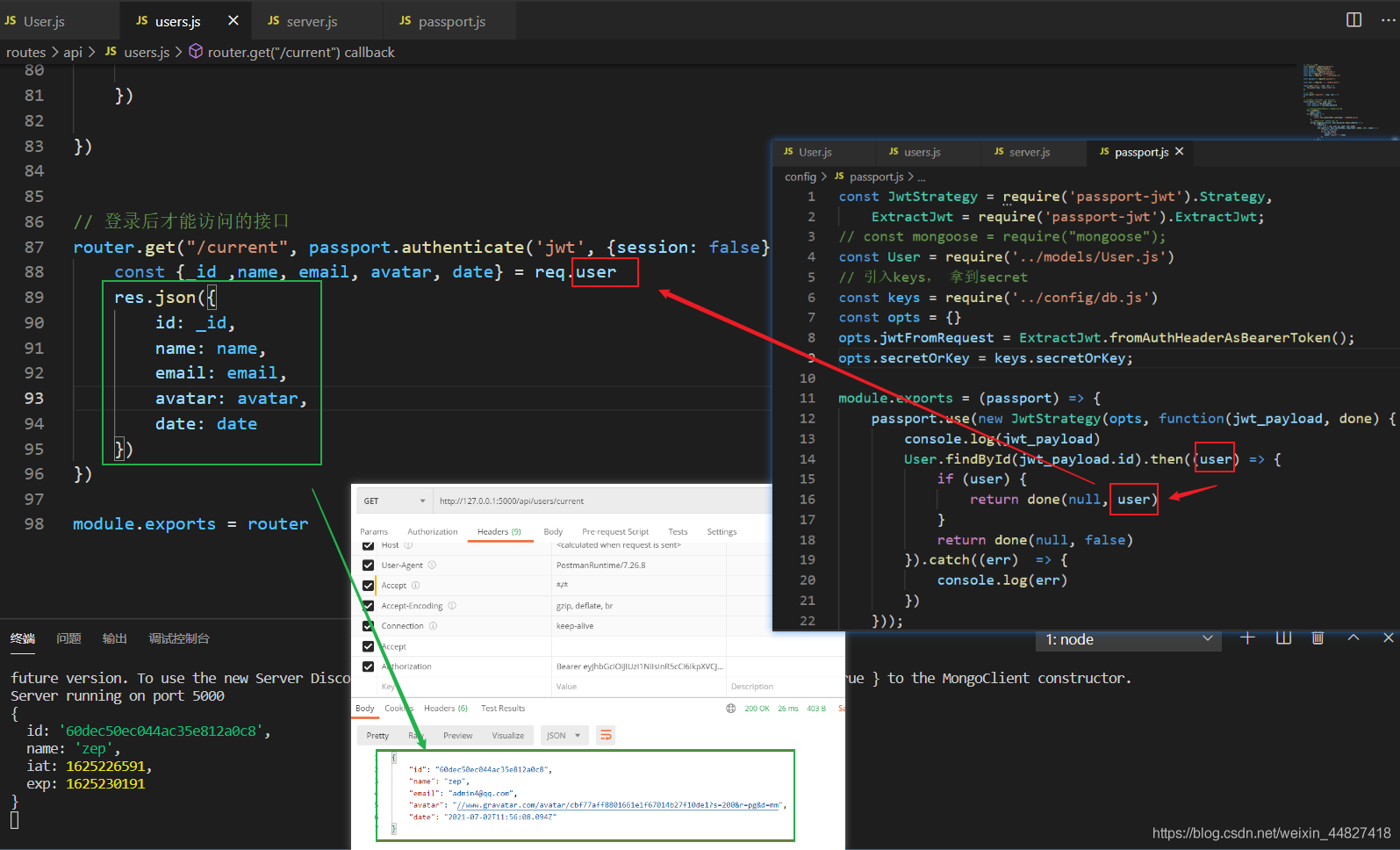Open the JSON format dropdown in Postman response

click(564, 736)
